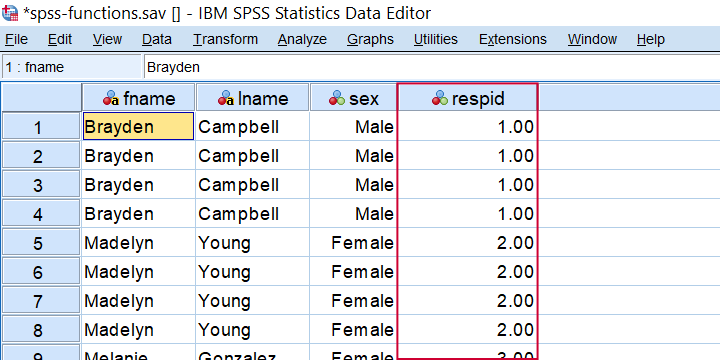Click the nominal measure icon on respid header
Screen dimensions: 720x360
[x=440, y=98]
